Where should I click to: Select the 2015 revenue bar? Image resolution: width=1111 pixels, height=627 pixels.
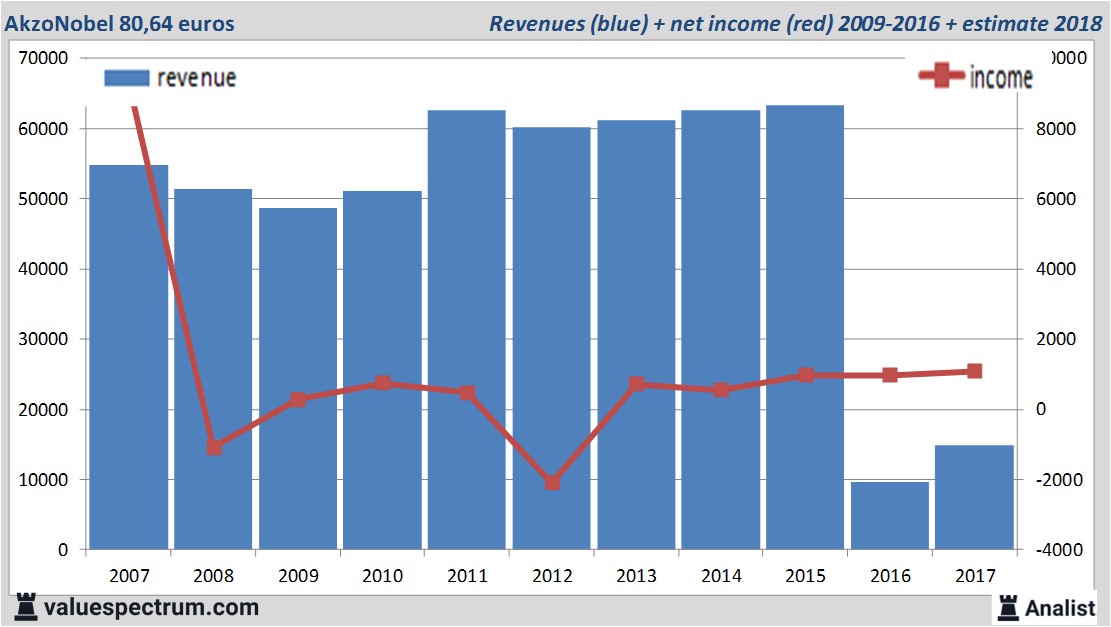[805, 327]
